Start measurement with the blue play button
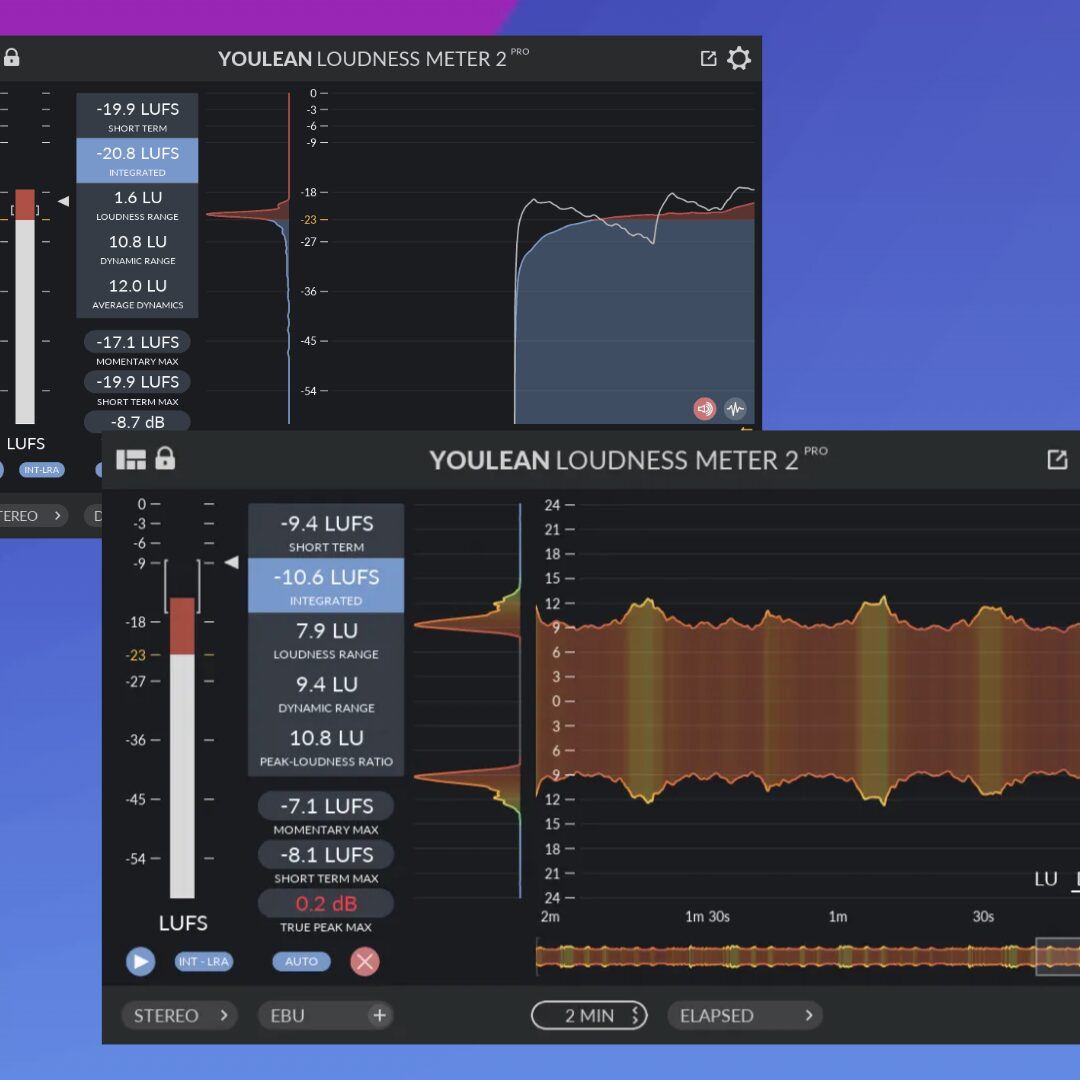Image resolution: width=1080 pixels, height=1080 pixels. coord(141,961)
